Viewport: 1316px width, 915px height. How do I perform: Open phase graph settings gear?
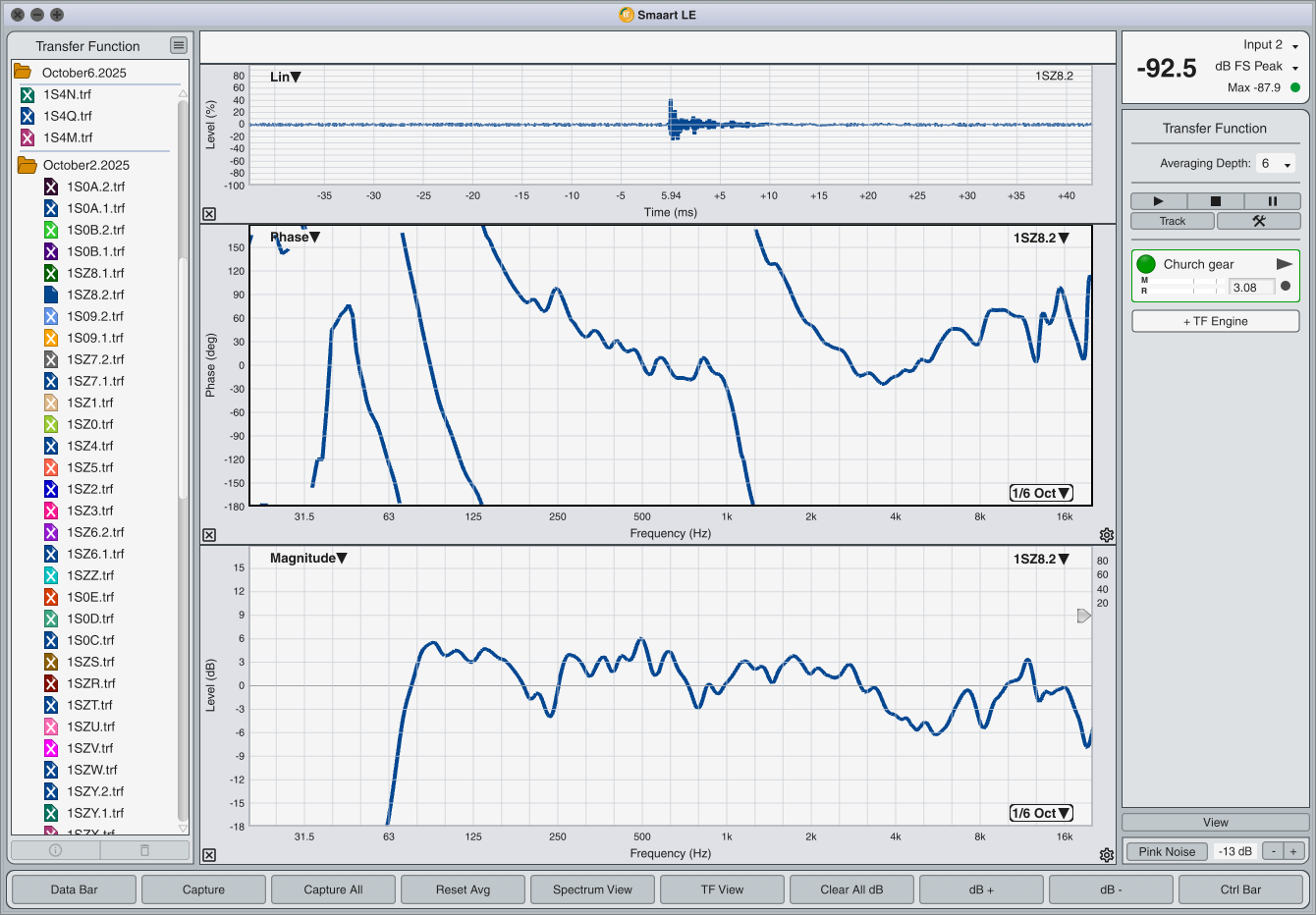1107,535
